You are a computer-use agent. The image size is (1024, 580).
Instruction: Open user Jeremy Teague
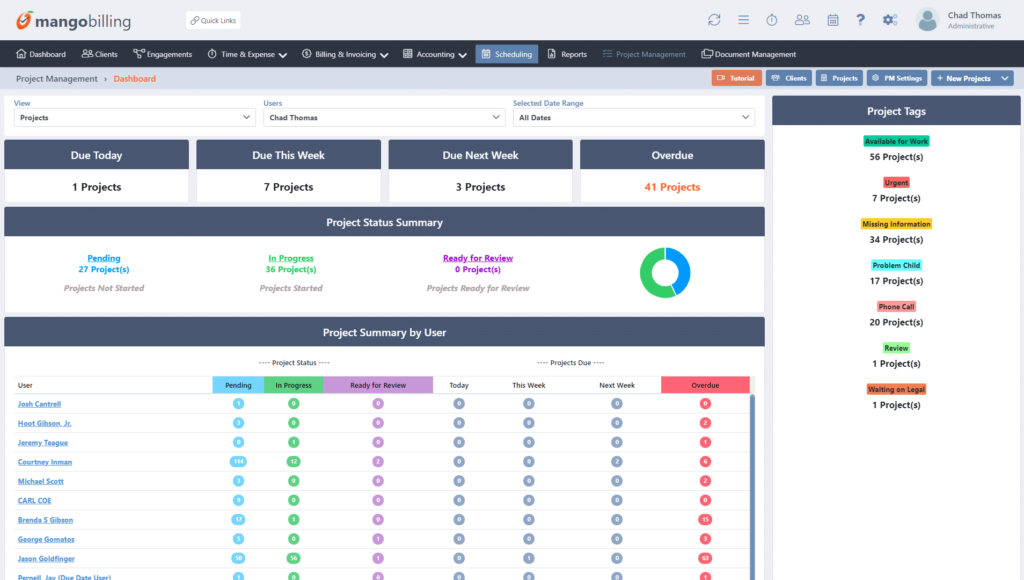tap(42, 443)
